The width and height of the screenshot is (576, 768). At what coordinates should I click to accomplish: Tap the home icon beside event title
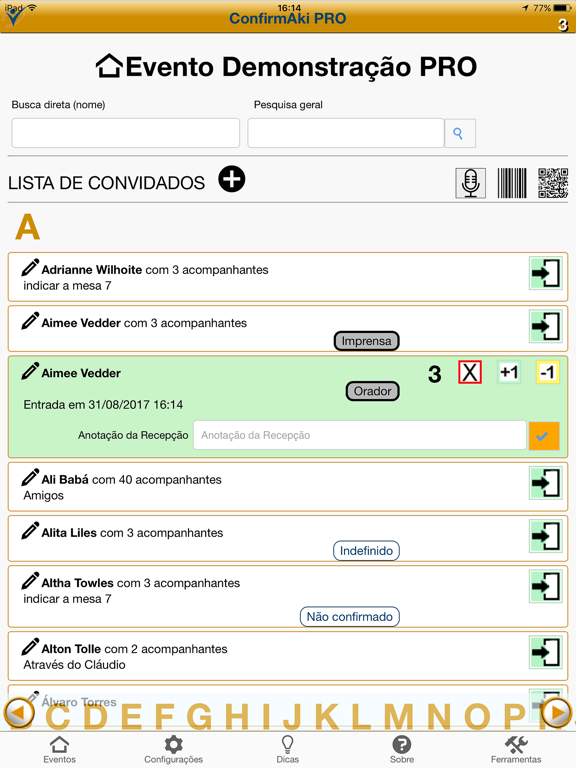pos(109,66)
